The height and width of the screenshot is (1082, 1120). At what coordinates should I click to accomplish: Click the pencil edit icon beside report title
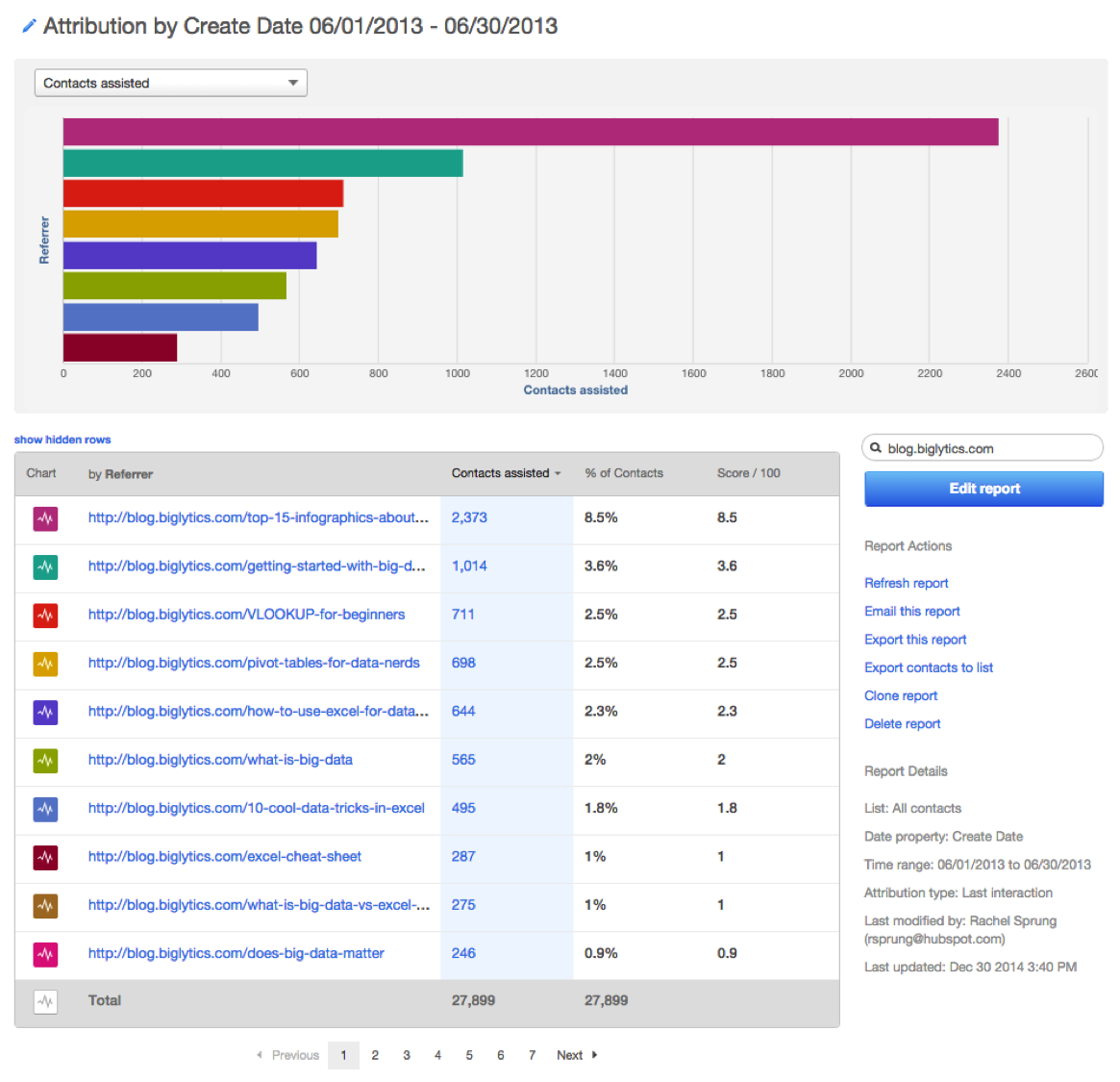[29, 27]
